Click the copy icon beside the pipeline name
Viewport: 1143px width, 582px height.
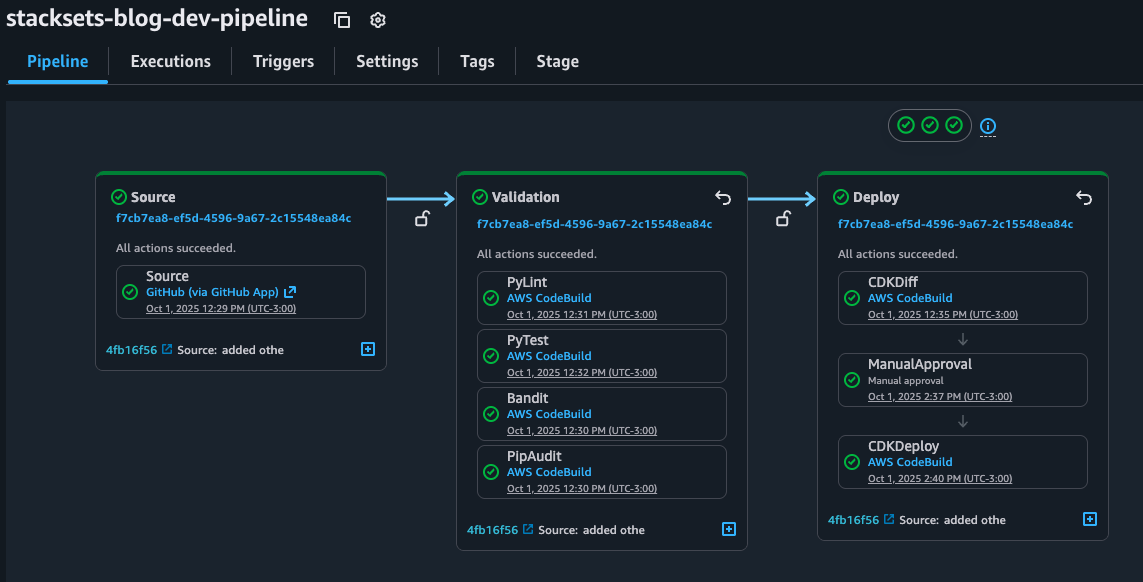[341, 19]
